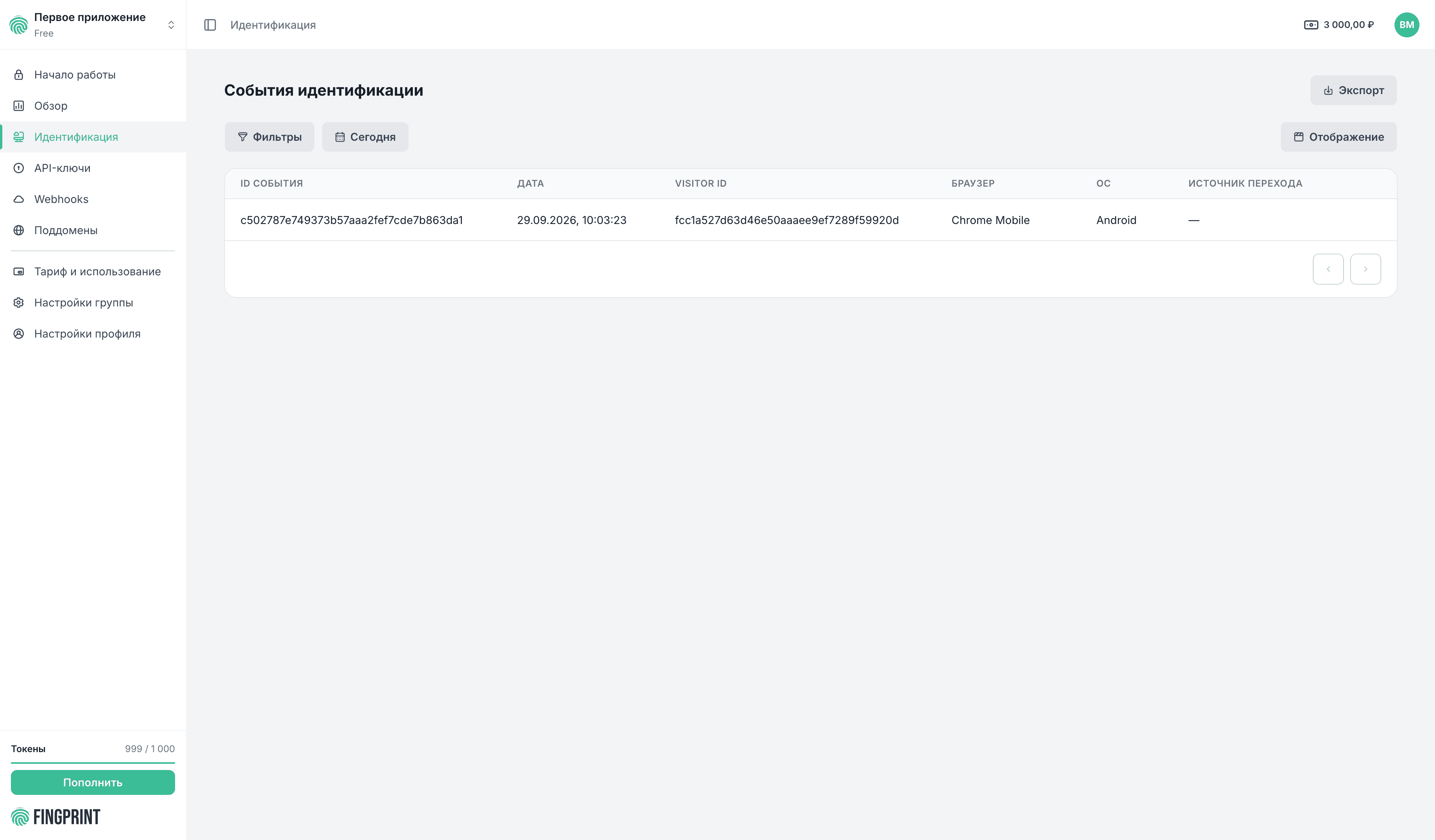Click the ДАТА column header

coord(530,183)
